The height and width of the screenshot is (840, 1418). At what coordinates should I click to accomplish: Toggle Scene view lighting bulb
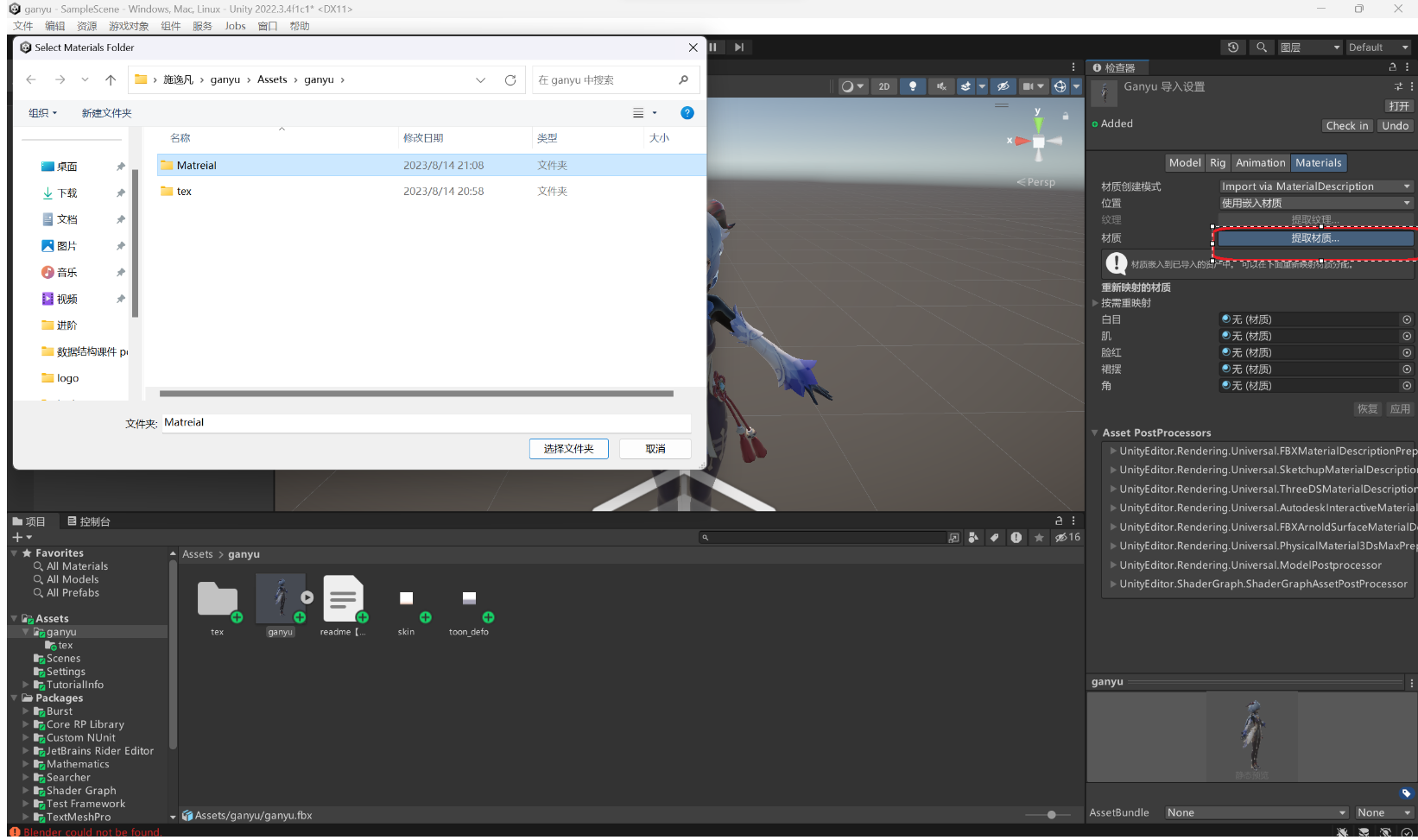pos(913,86)
